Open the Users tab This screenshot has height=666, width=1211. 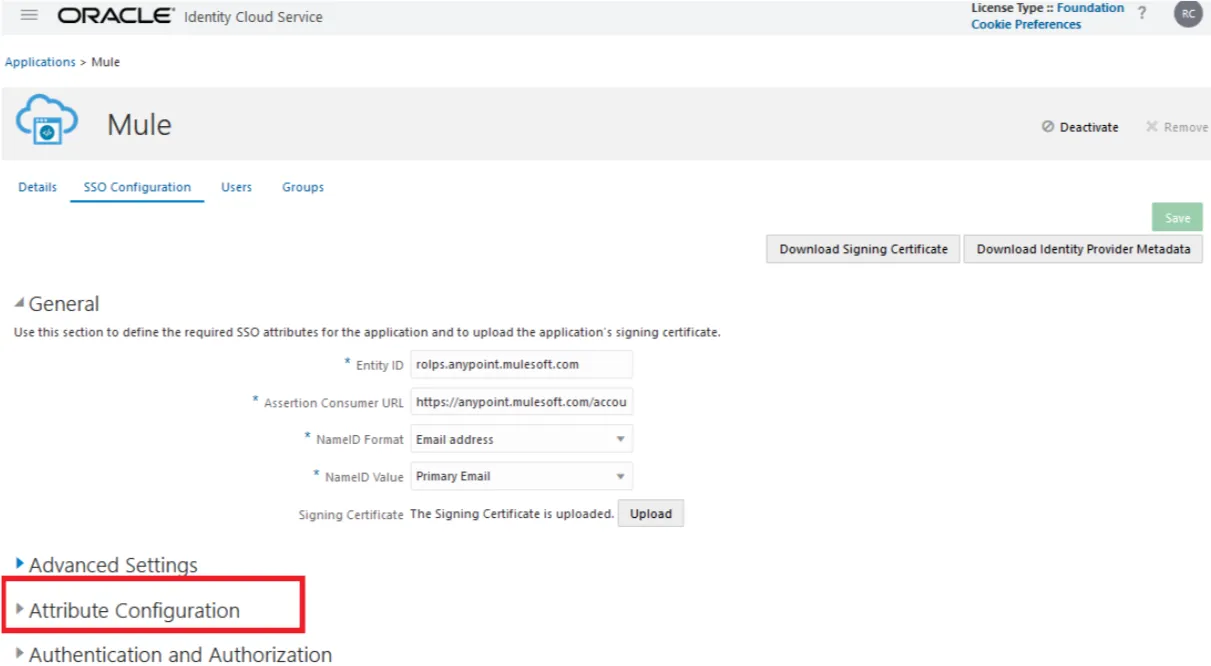pos(236,187)
